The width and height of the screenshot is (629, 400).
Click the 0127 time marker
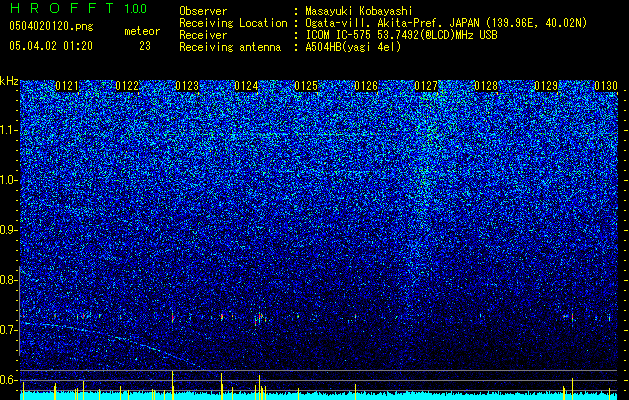(426, 86)
